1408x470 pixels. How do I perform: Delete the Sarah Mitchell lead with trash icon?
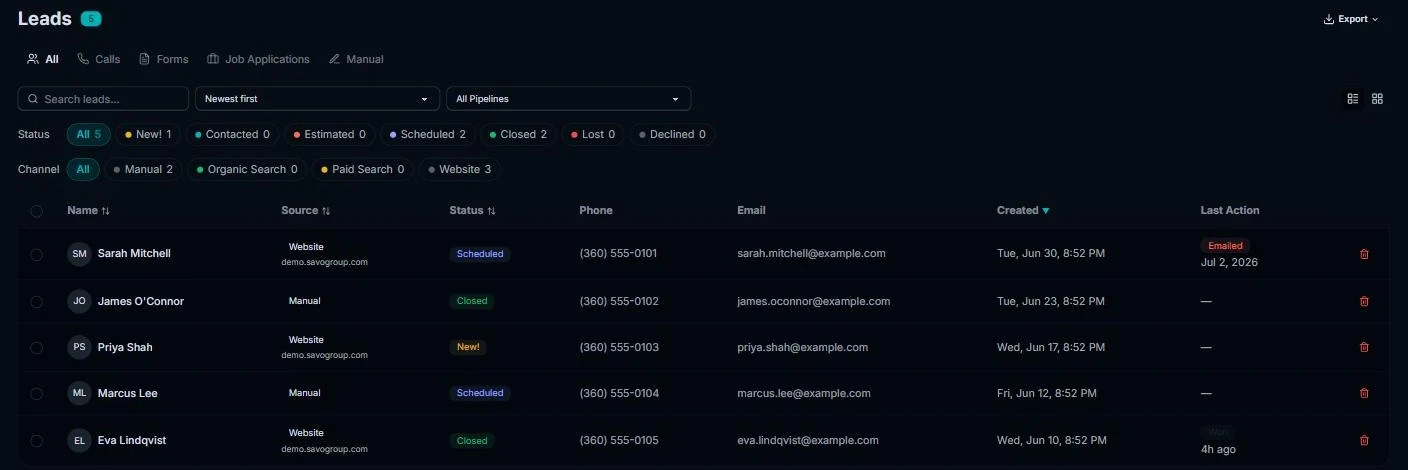(x=1364, y=254)
